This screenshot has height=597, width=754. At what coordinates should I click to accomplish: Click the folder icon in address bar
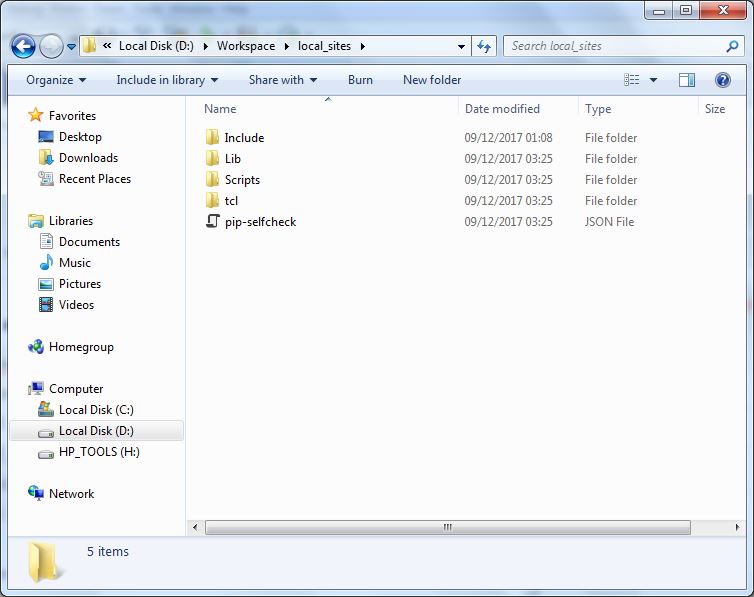(x=89, y=46)
